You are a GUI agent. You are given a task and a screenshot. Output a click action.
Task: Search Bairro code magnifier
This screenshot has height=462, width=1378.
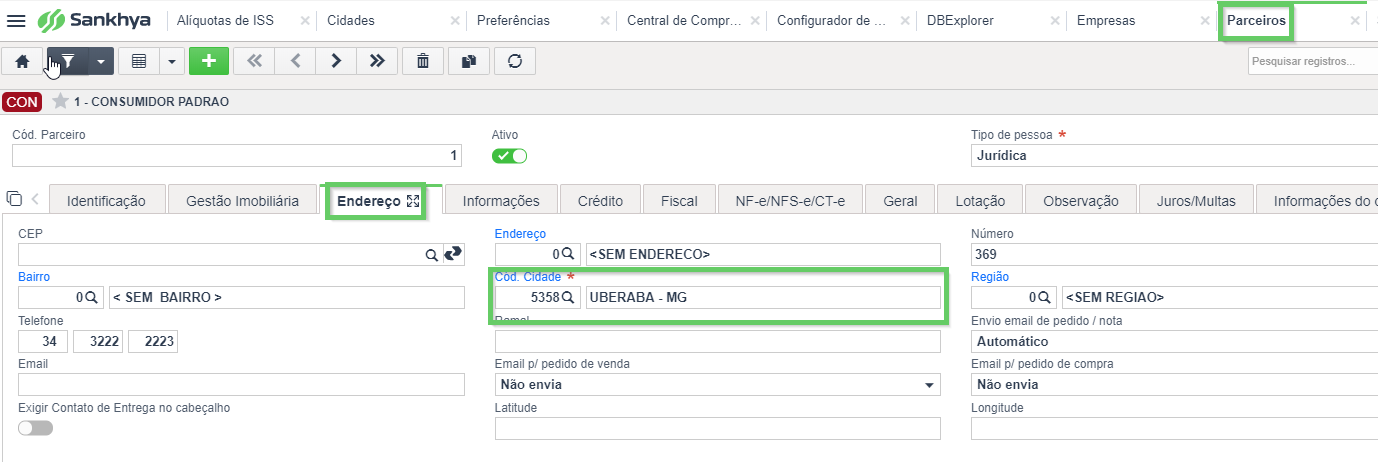point(90,298)
